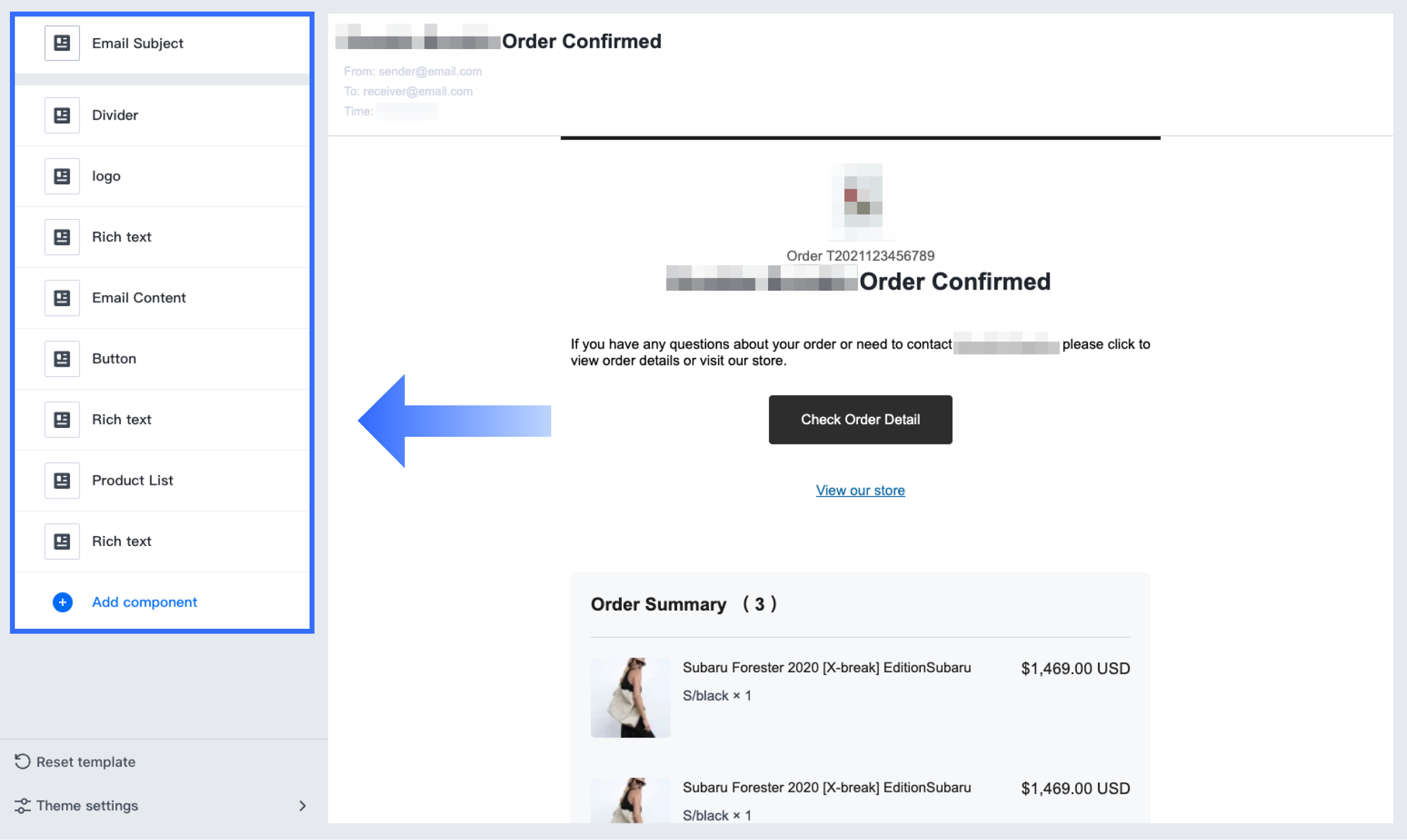The width and height of the screenshot is (1407, 840).
Task: Open the View our store link
Action: point(860,490)
